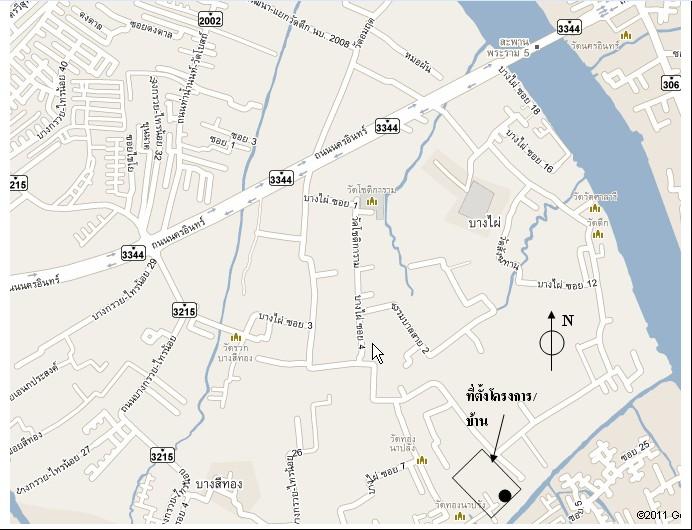This screenshot has width=692, height=530.
Task: Click the ©2011 copyright notice
Action: [659, 515]
